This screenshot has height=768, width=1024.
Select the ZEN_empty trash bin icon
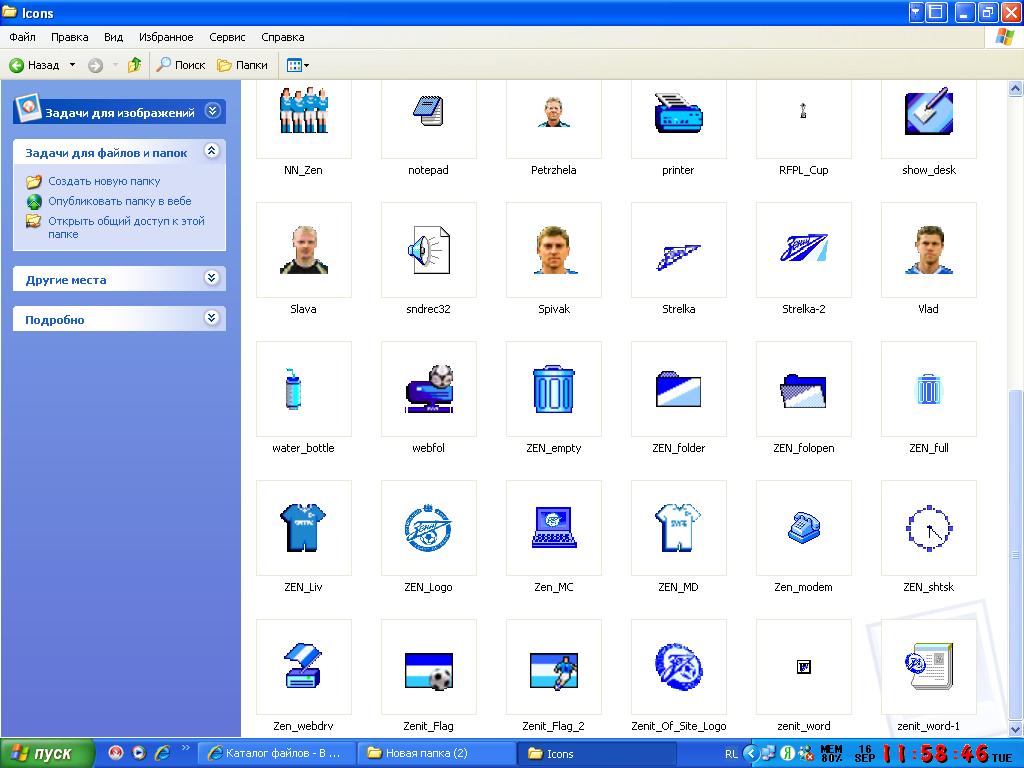[x=554, y=389]
